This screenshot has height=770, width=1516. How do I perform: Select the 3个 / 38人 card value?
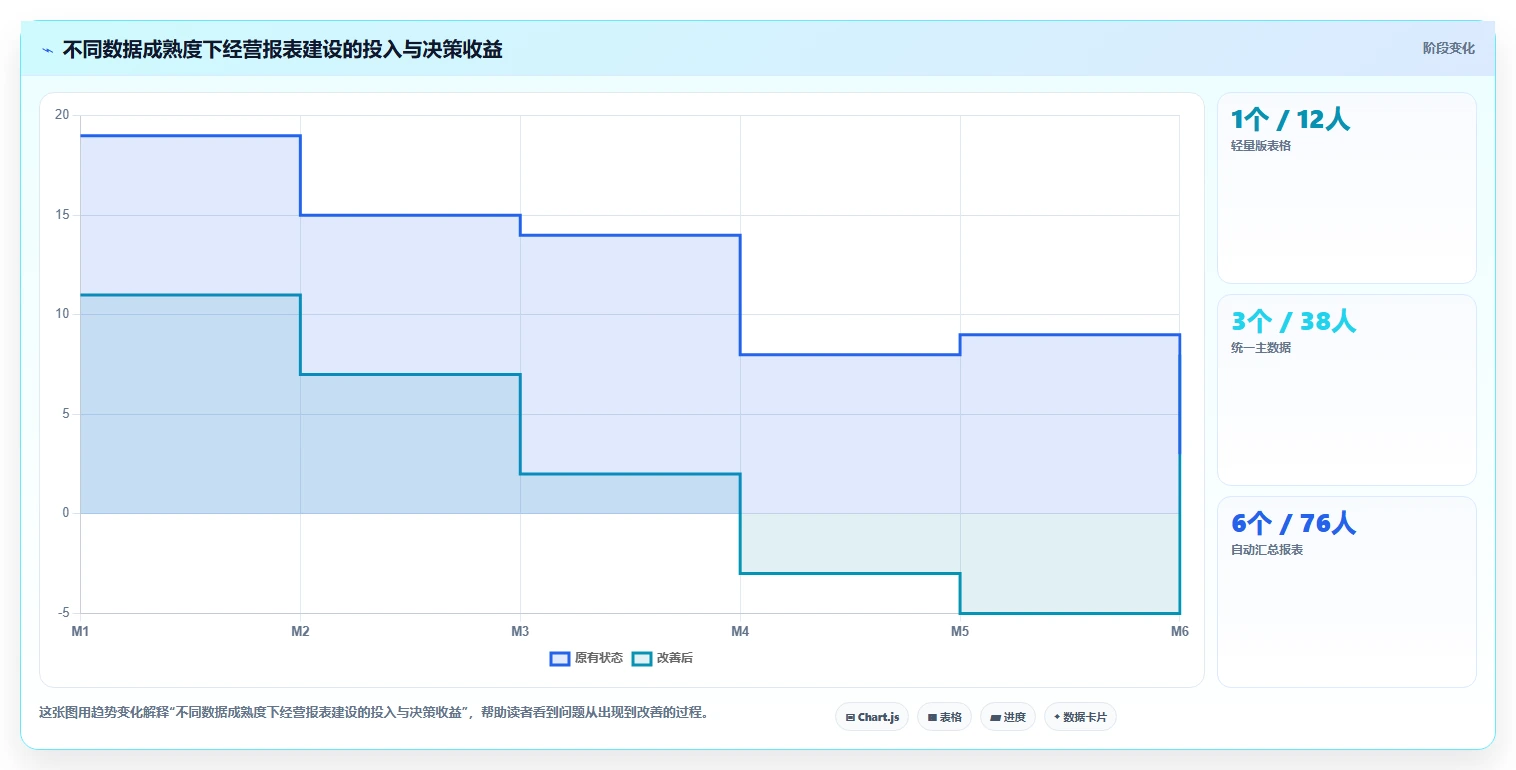[x=1293, y=322]
